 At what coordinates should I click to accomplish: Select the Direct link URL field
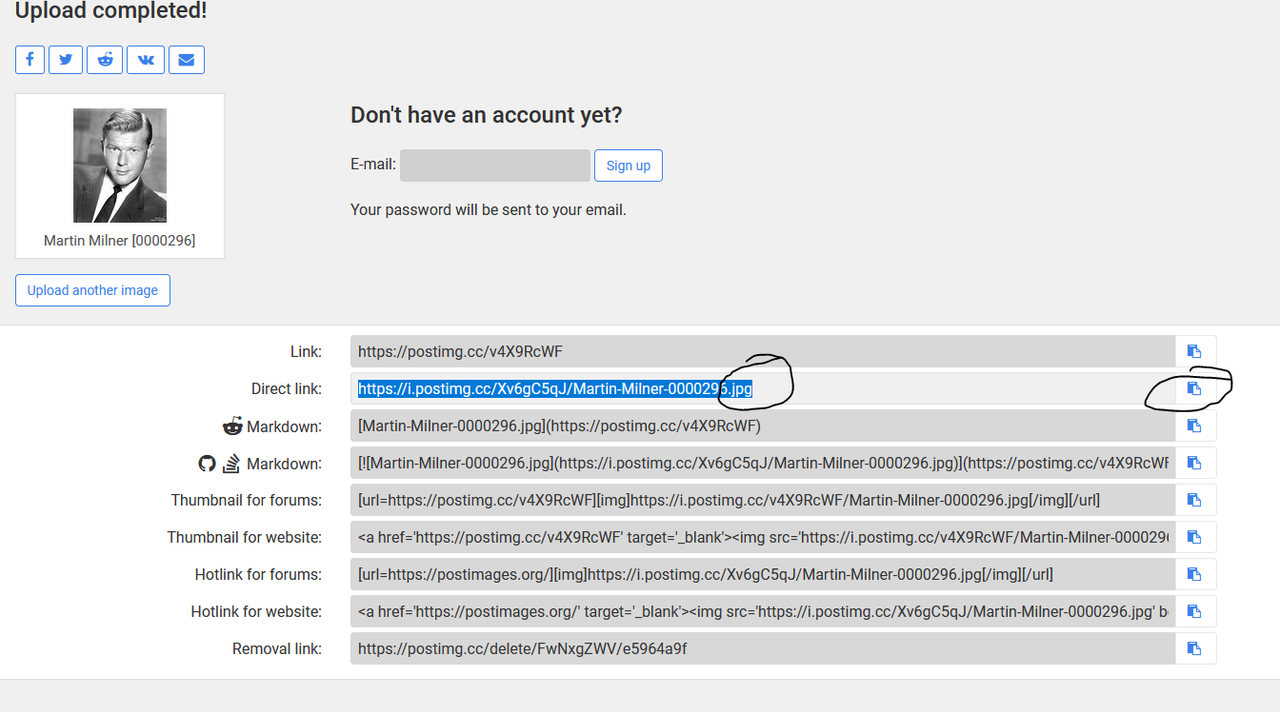click(763, 388)
